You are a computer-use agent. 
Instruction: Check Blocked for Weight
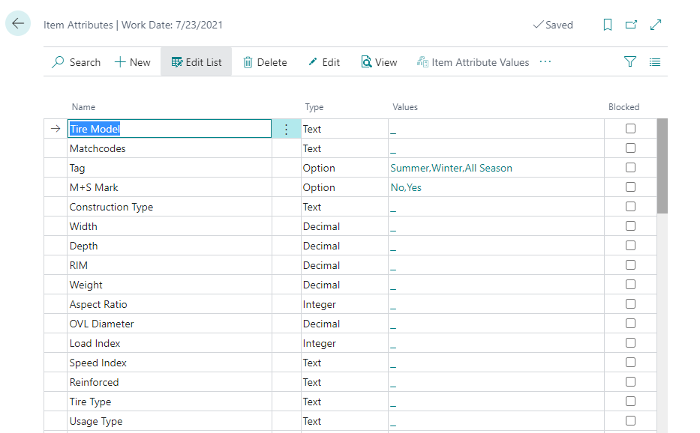(630, 284)
